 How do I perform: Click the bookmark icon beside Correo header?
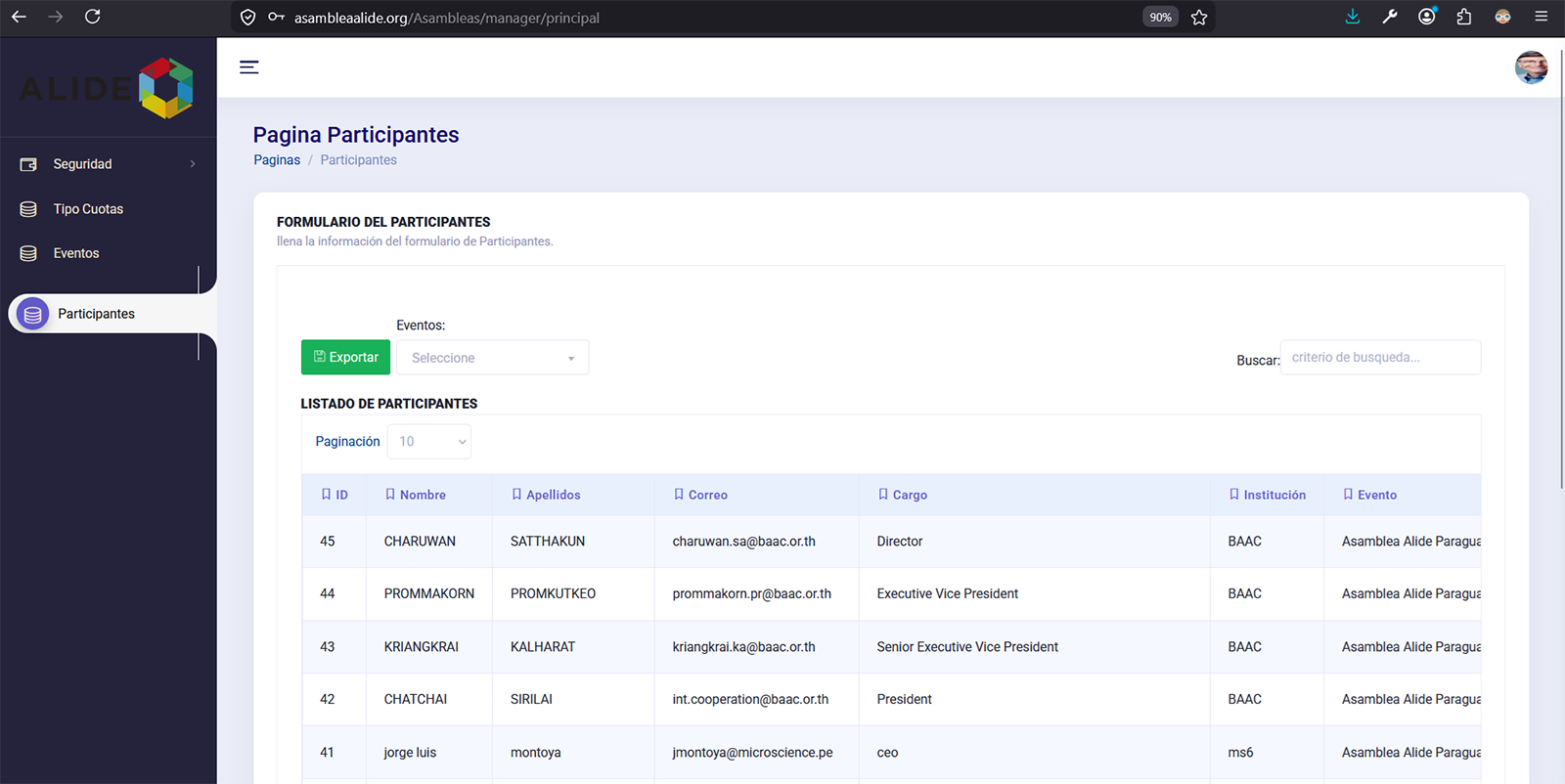point(679,495)
